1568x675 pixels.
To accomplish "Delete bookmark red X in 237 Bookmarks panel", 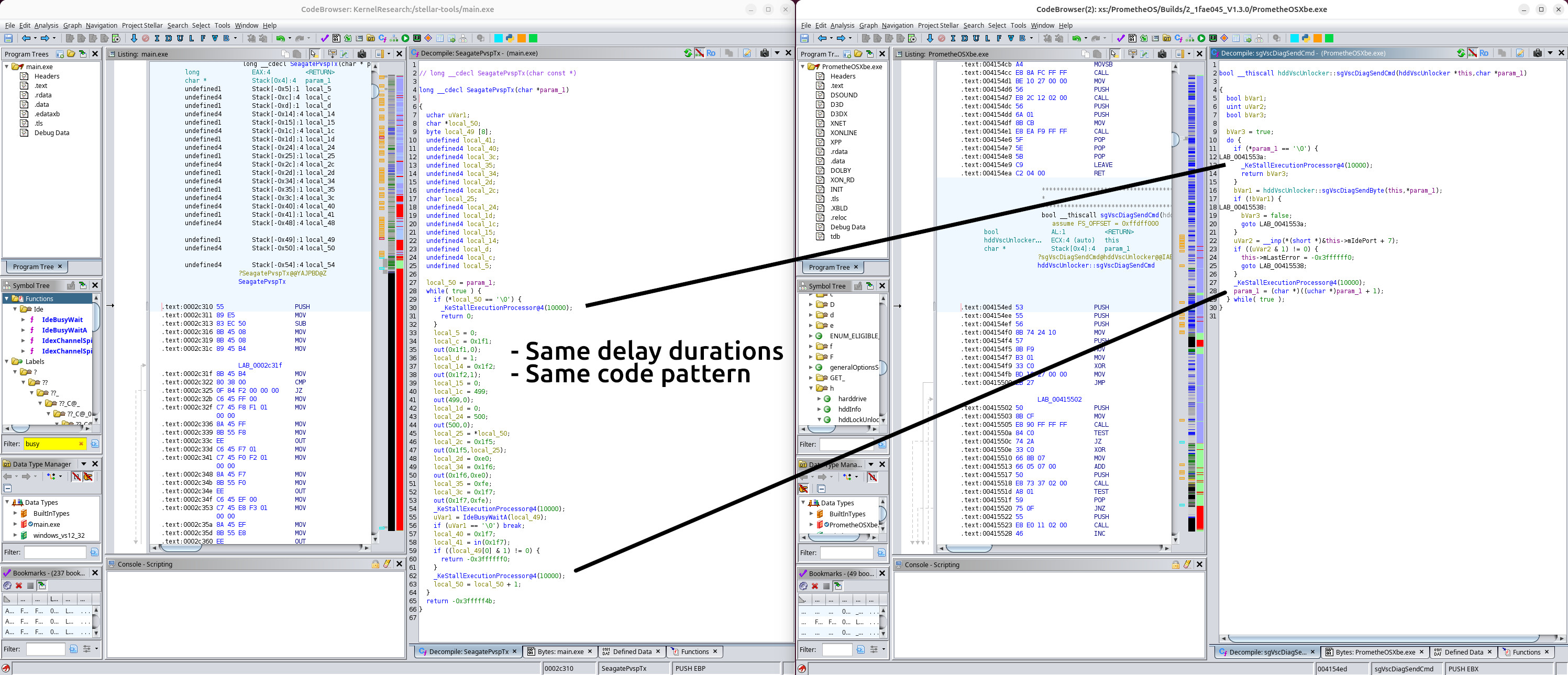I will pyautogui.click(x=19, y=585).
